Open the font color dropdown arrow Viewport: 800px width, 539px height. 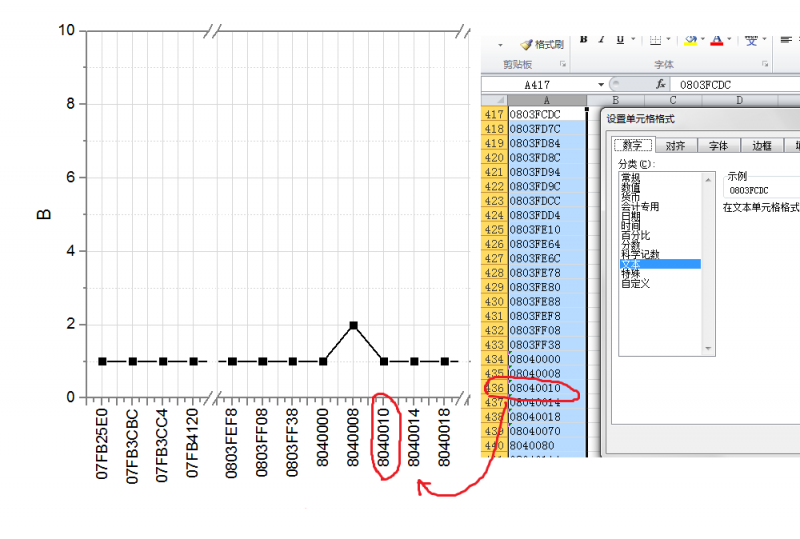tap(729, 39)
